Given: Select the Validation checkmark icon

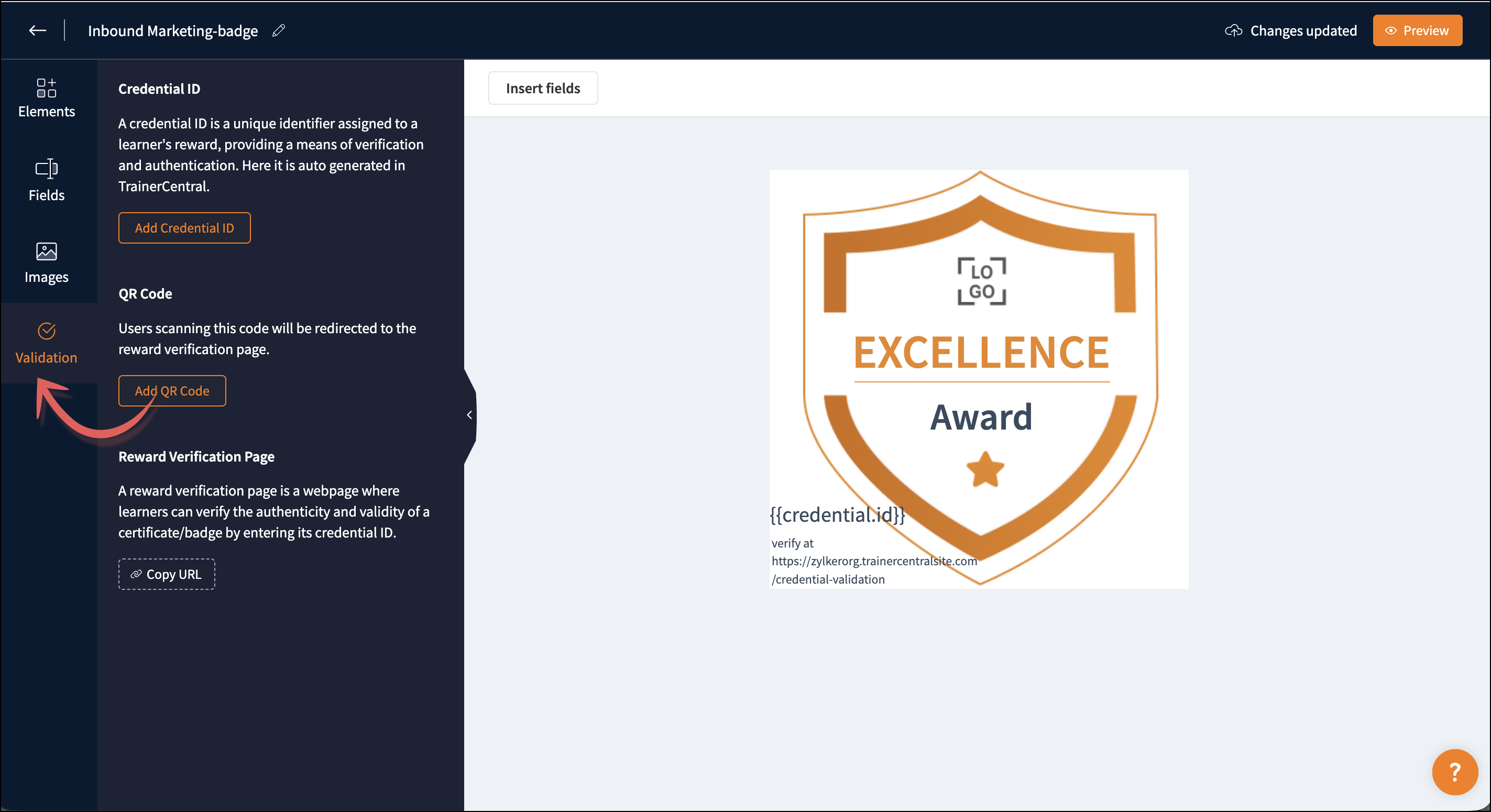Looking at the screenshot, I should tap(46, 331).
